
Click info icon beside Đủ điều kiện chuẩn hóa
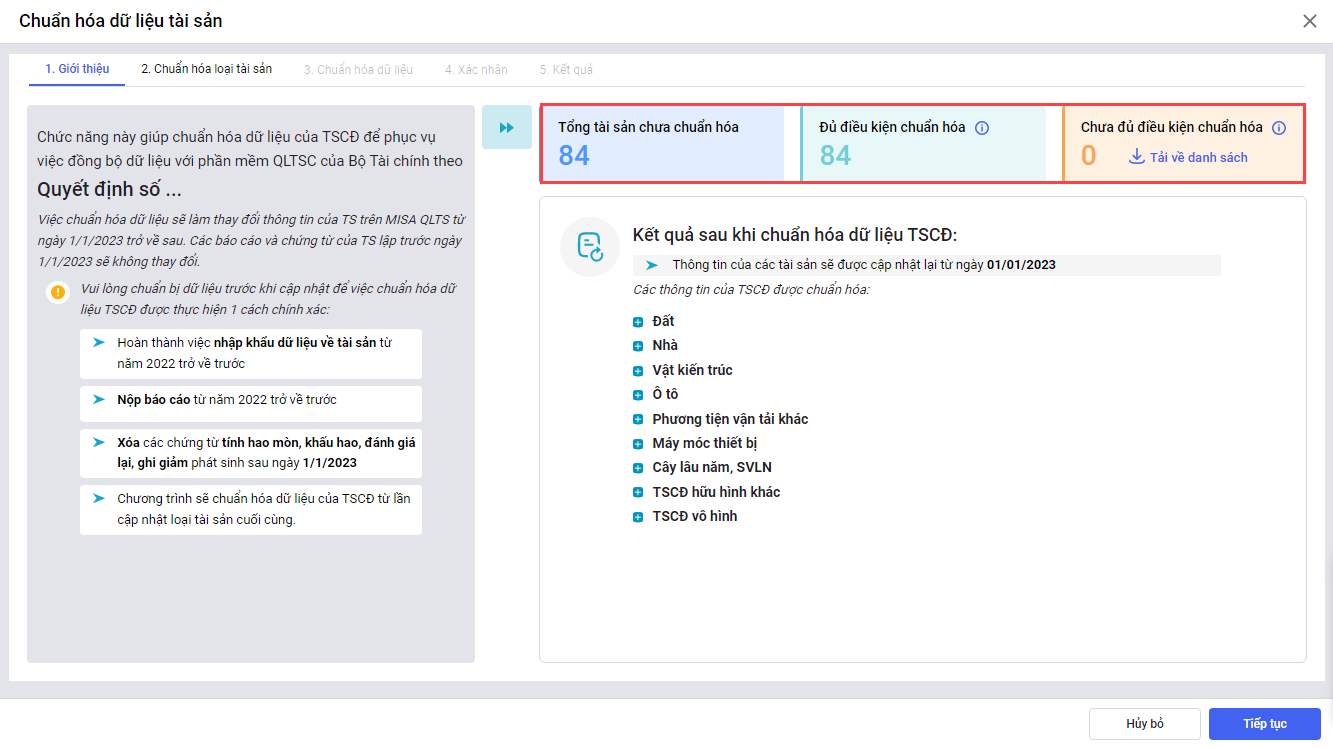point(982,128)
